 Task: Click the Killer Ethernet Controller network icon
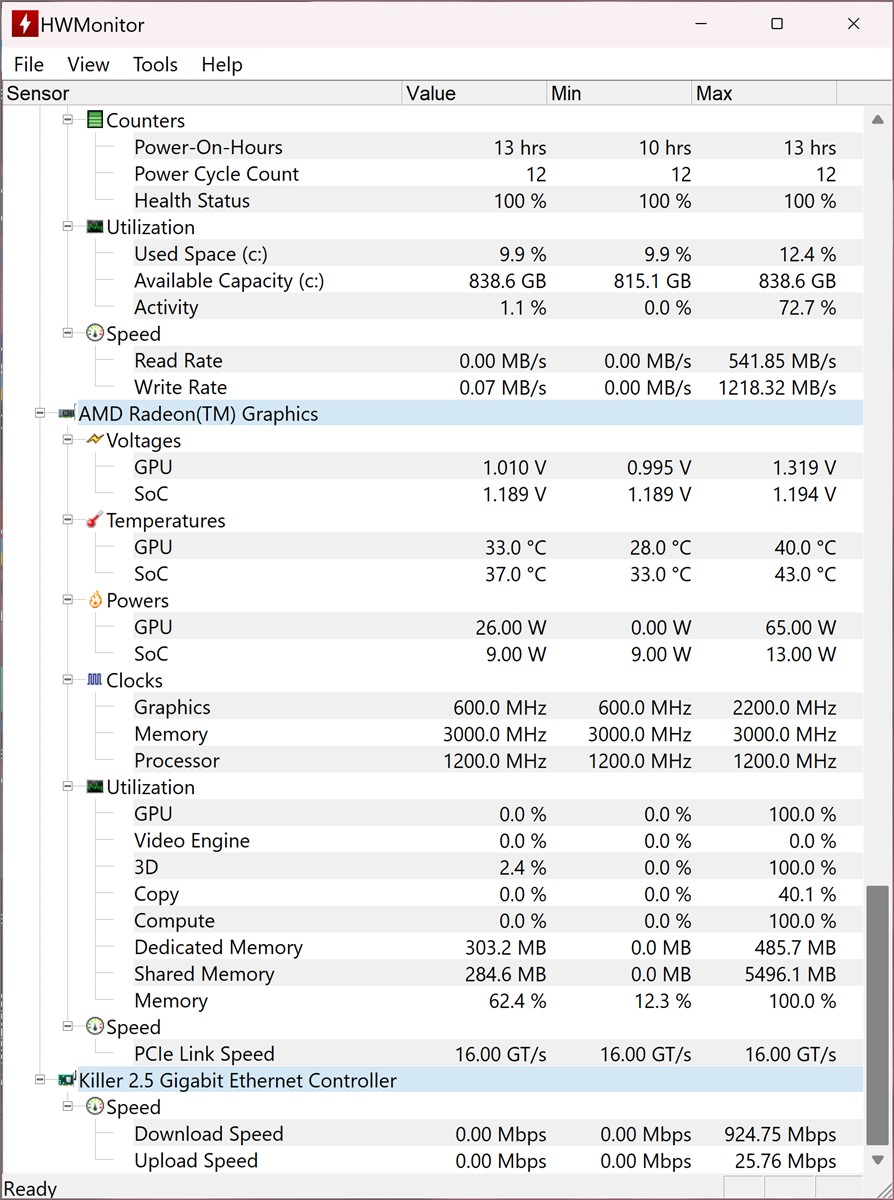click(x=67, y=1080)
